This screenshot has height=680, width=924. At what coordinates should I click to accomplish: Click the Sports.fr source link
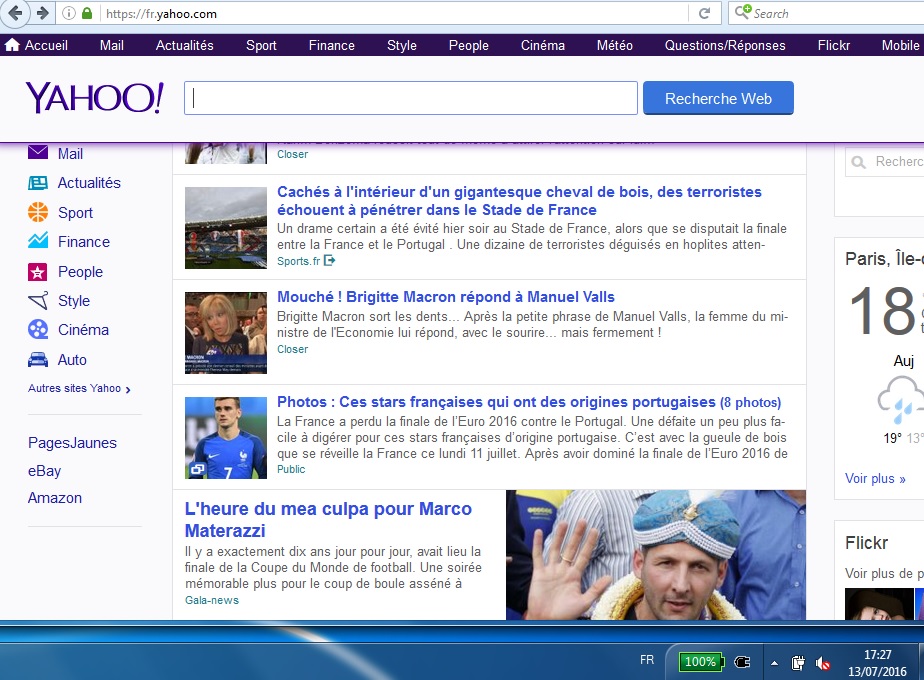(299, 261)
